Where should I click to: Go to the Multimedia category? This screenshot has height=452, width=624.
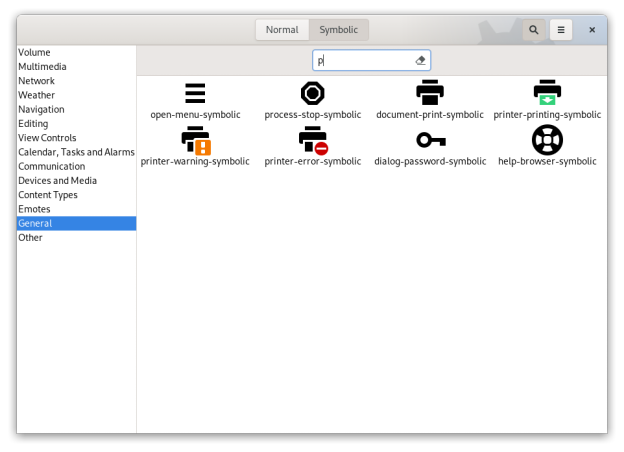(43, 67)
